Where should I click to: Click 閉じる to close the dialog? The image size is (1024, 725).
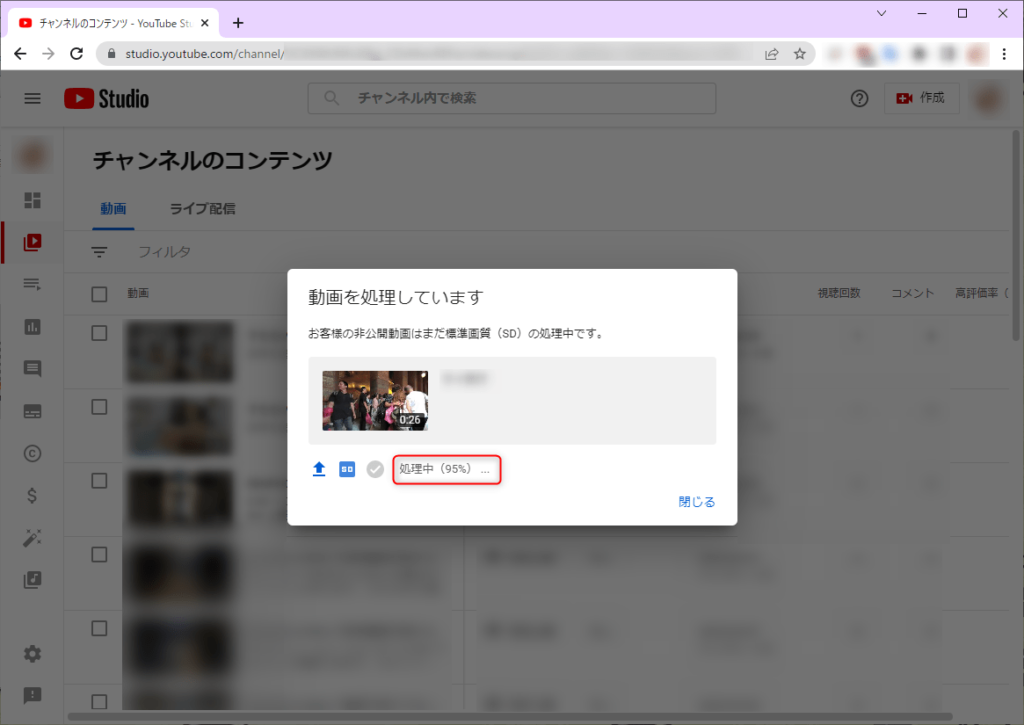(x=697, y=502)
